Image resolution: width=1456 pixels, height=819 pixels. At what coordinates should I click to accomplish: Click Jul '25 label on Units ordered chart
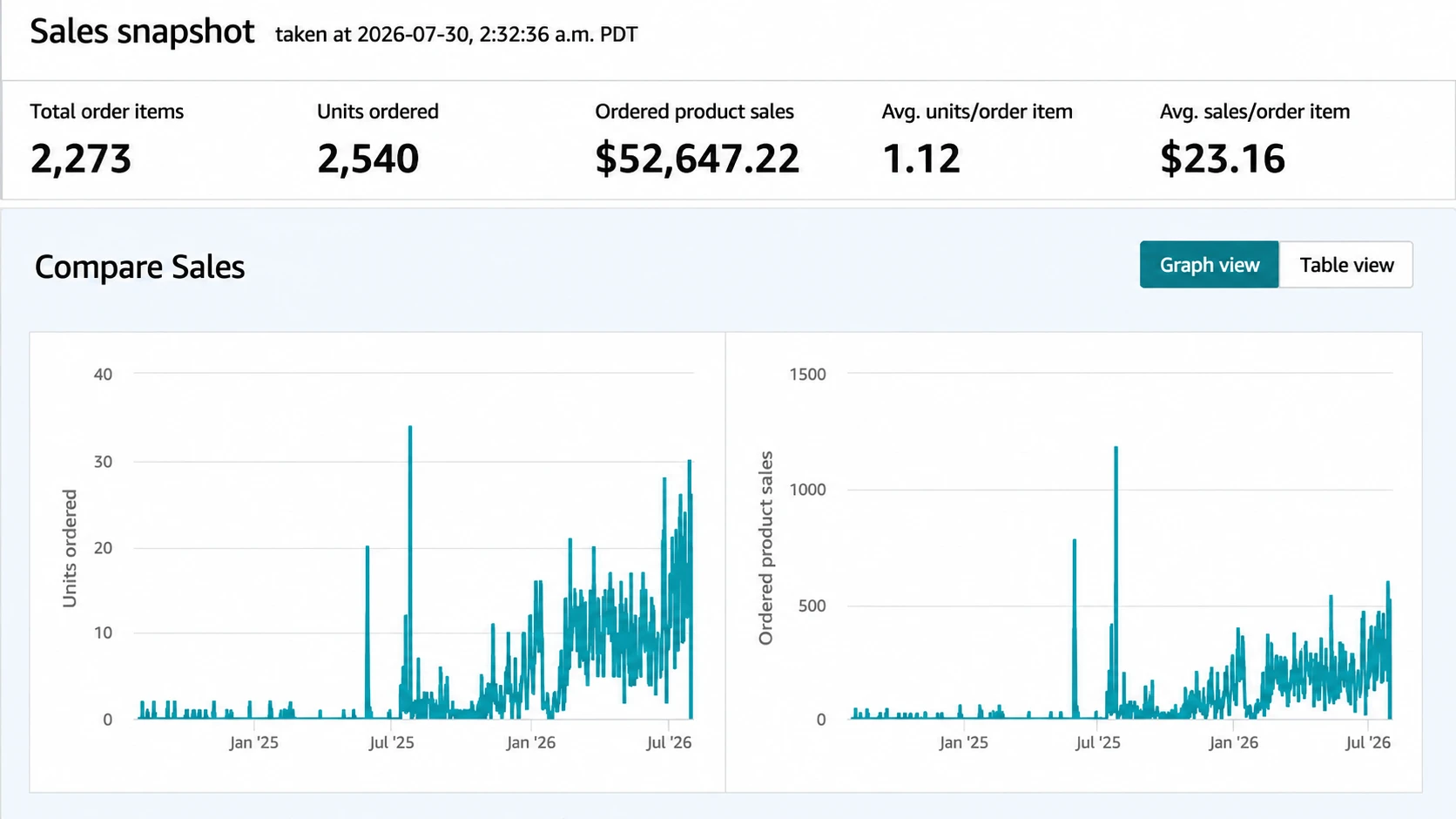pos(391,742)
